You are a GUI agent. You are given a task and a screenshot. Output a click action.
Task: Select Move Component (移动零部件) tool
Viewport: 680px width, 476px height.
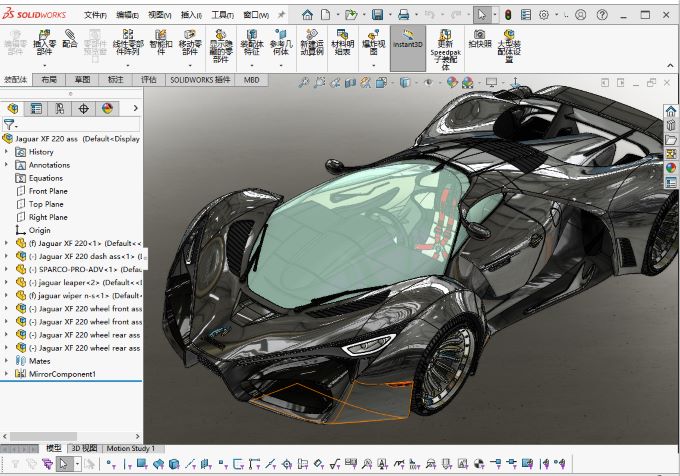click(x=190, y=43)
